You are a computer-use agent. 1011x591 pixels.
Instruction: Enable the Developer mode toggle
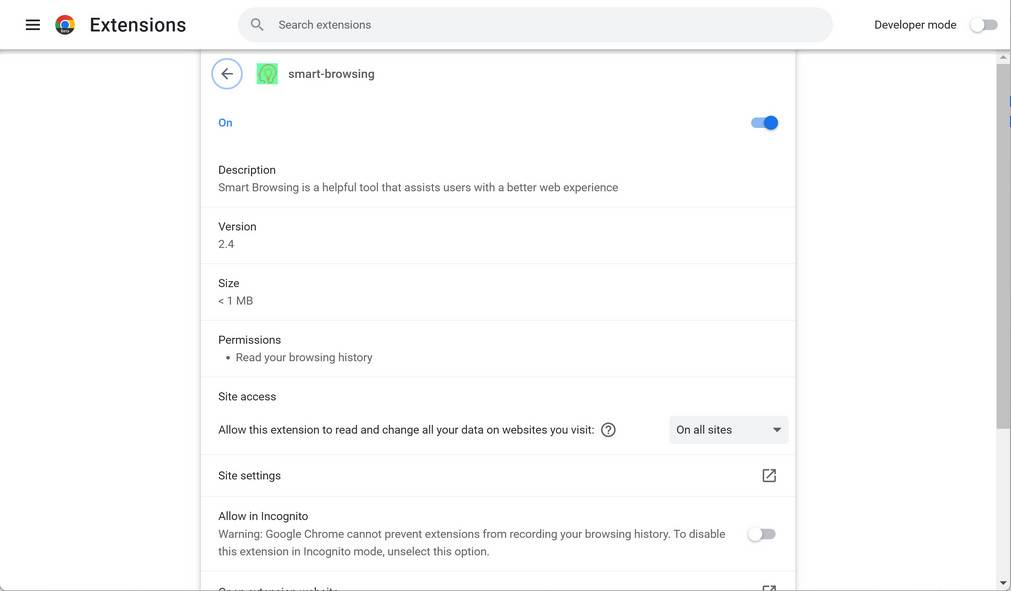[984, 25]
